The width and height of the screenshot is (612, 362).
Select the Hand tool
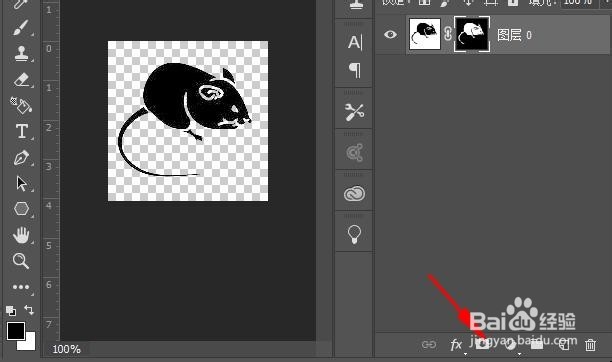(21, 235)
